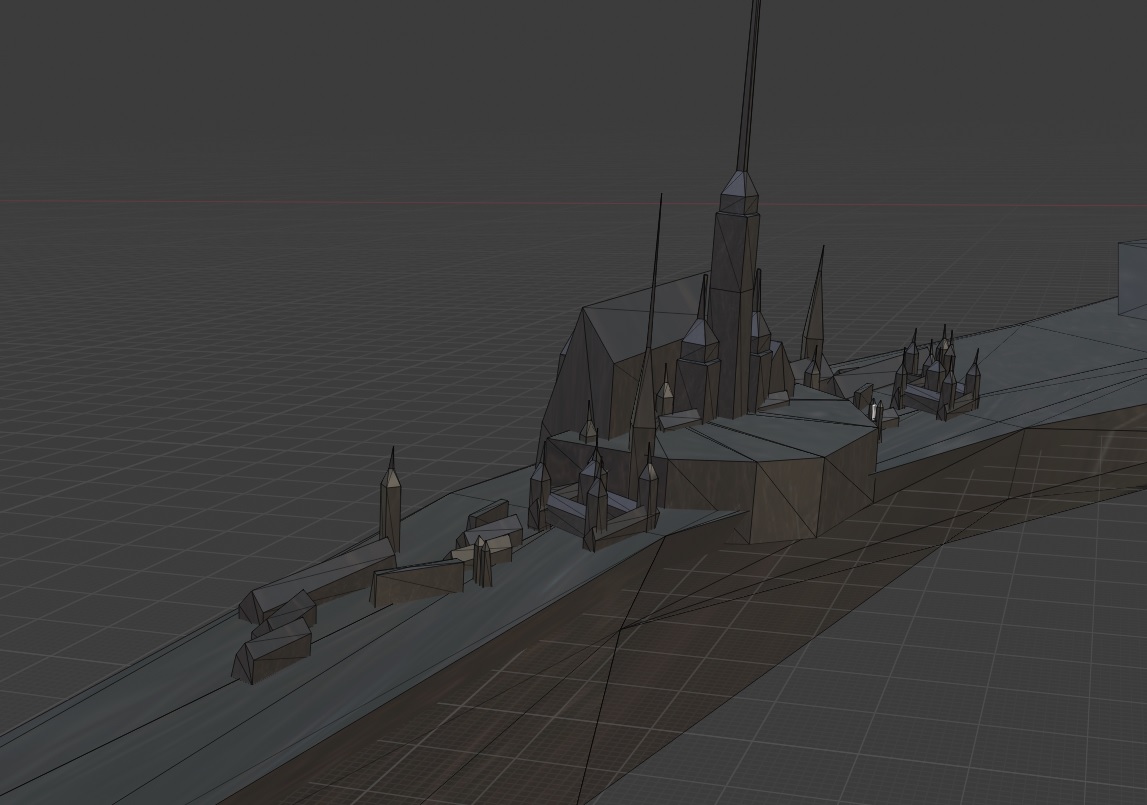Viewport: 1147px width, 805px height.
Task: Select the tiny white figure near the platform
Action: pos(874,410)
